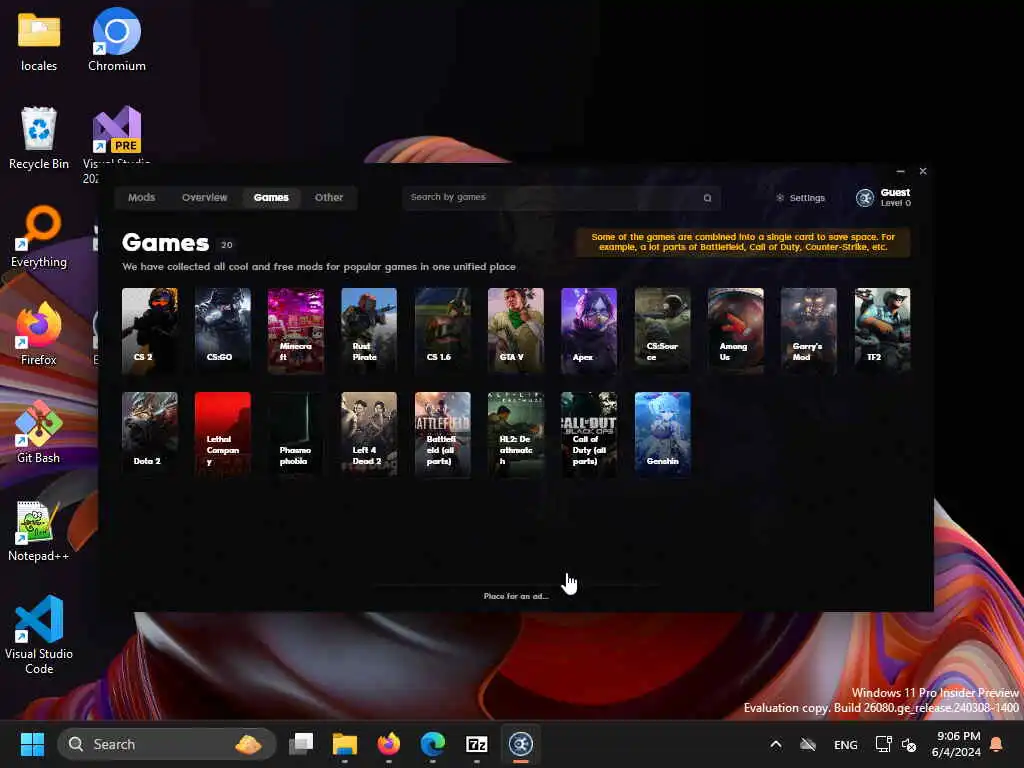Open the notification bell icon
The width and height of the screenshot is (1024, 768).
(x=997, y=744)
